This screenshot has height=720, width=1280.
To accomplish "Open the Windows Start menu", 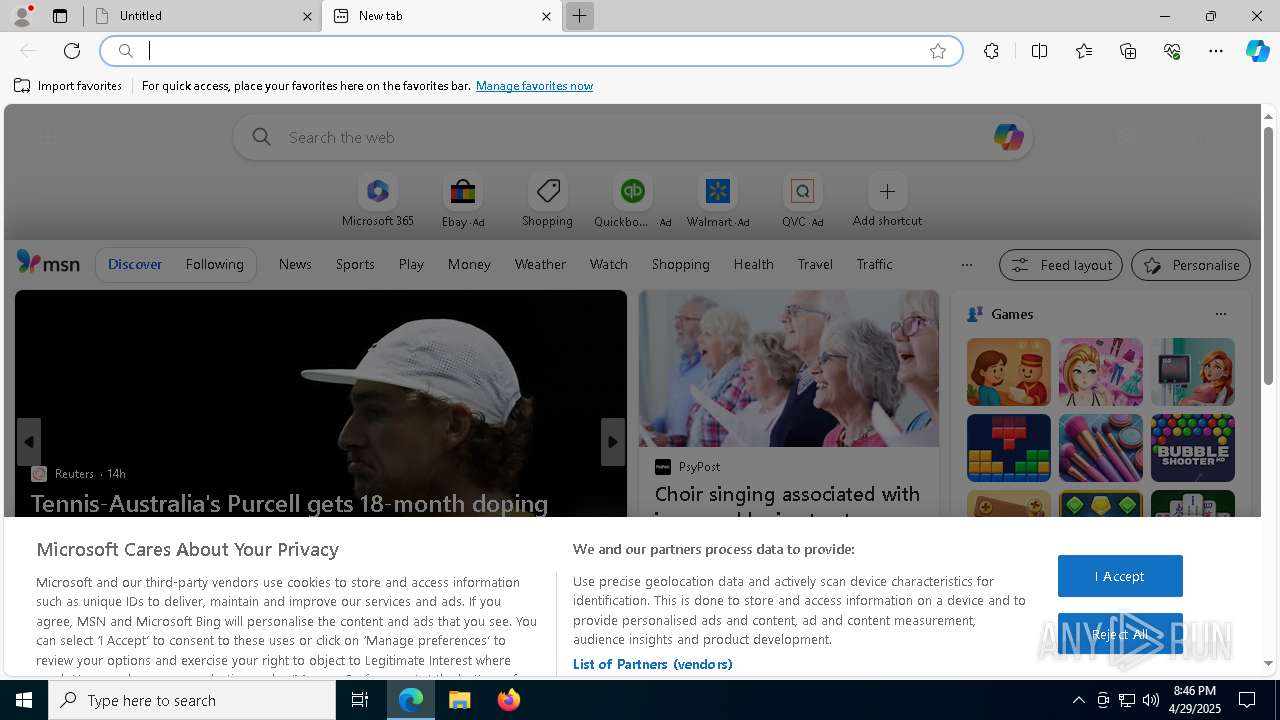I will click(x=24, y=700).
